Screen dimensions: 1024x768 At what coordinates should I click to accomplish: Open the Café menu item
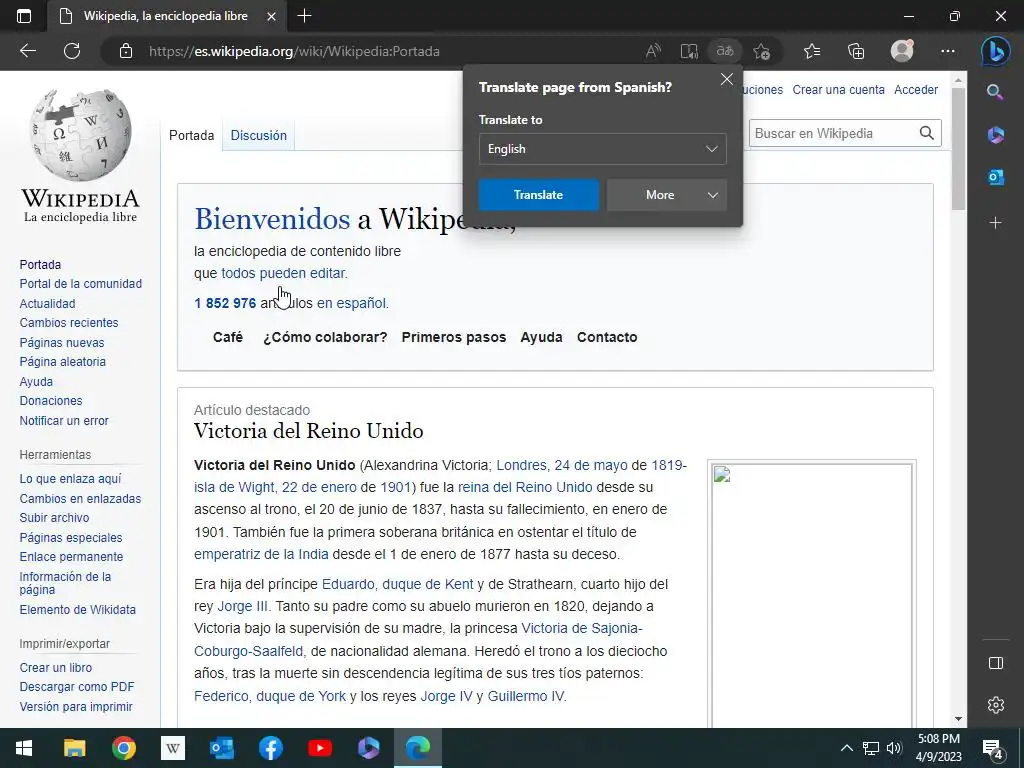pyautogui.click(x=228, y=337)
